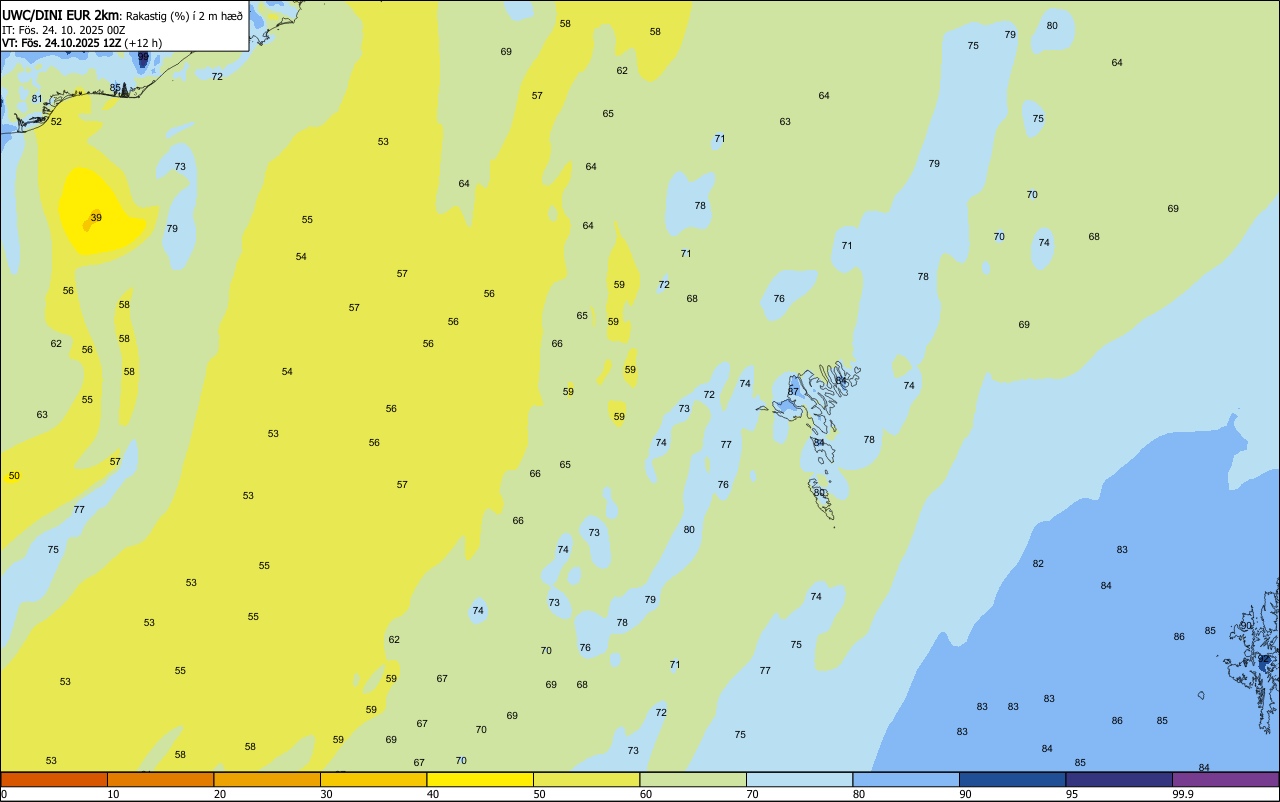This screenshot has width=1280, height=802.
Task: Pick the purple legend swatch above 99.9
Action: (x=1225, y=779)
